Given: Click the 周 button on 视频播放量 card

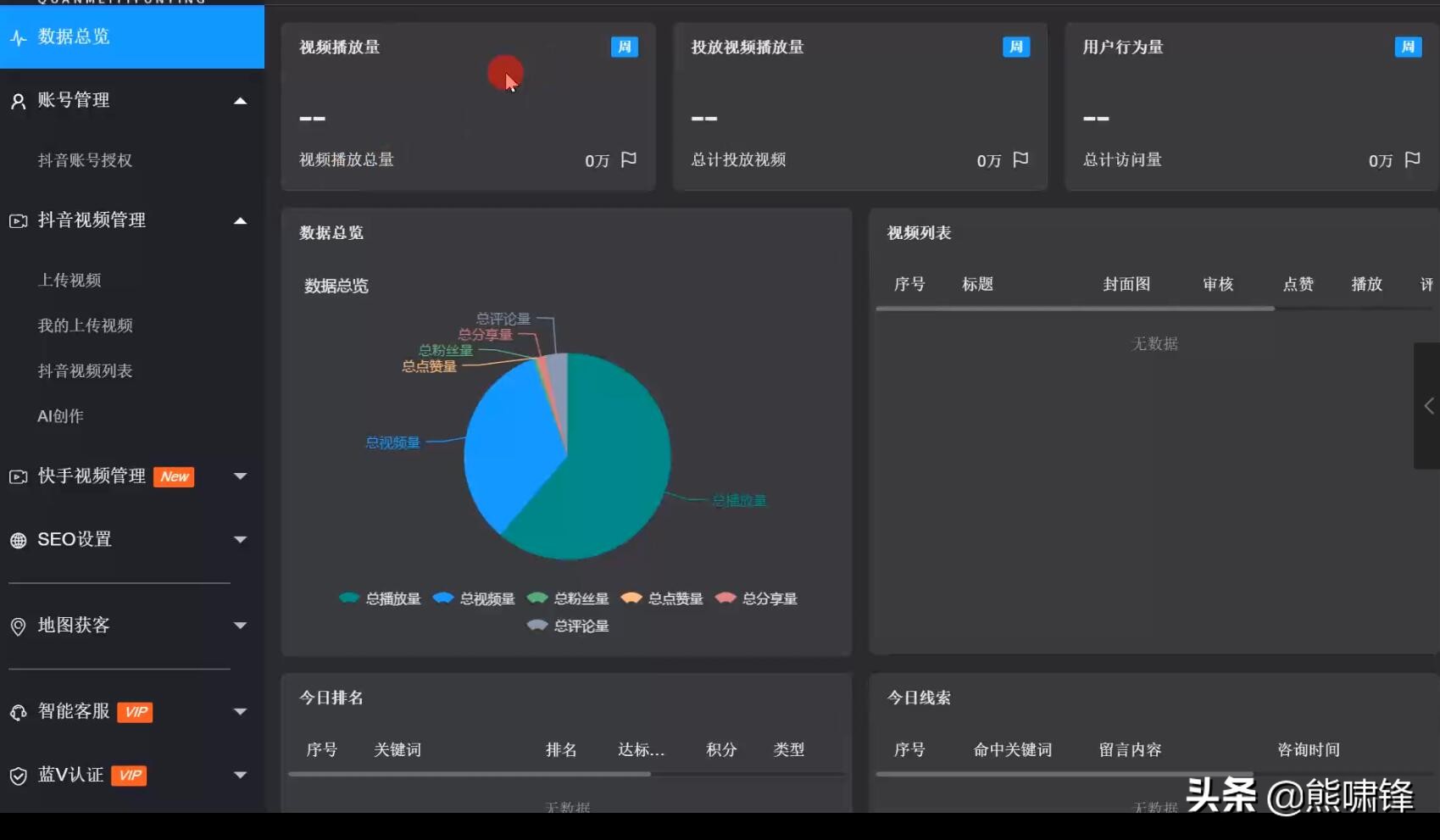Looking at the screenshot, I should click(625, 47).
